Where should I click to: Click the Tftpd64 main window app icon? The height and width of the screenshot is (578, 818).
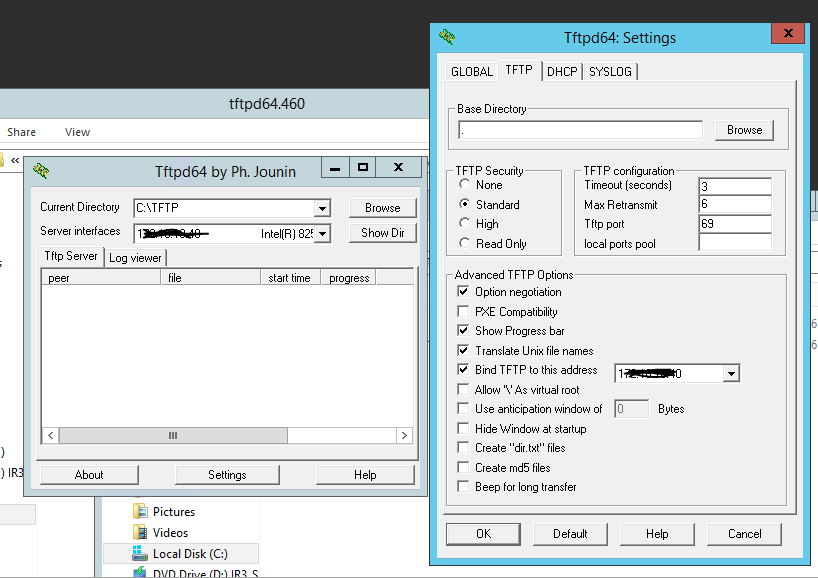click(x=41, y=171)
